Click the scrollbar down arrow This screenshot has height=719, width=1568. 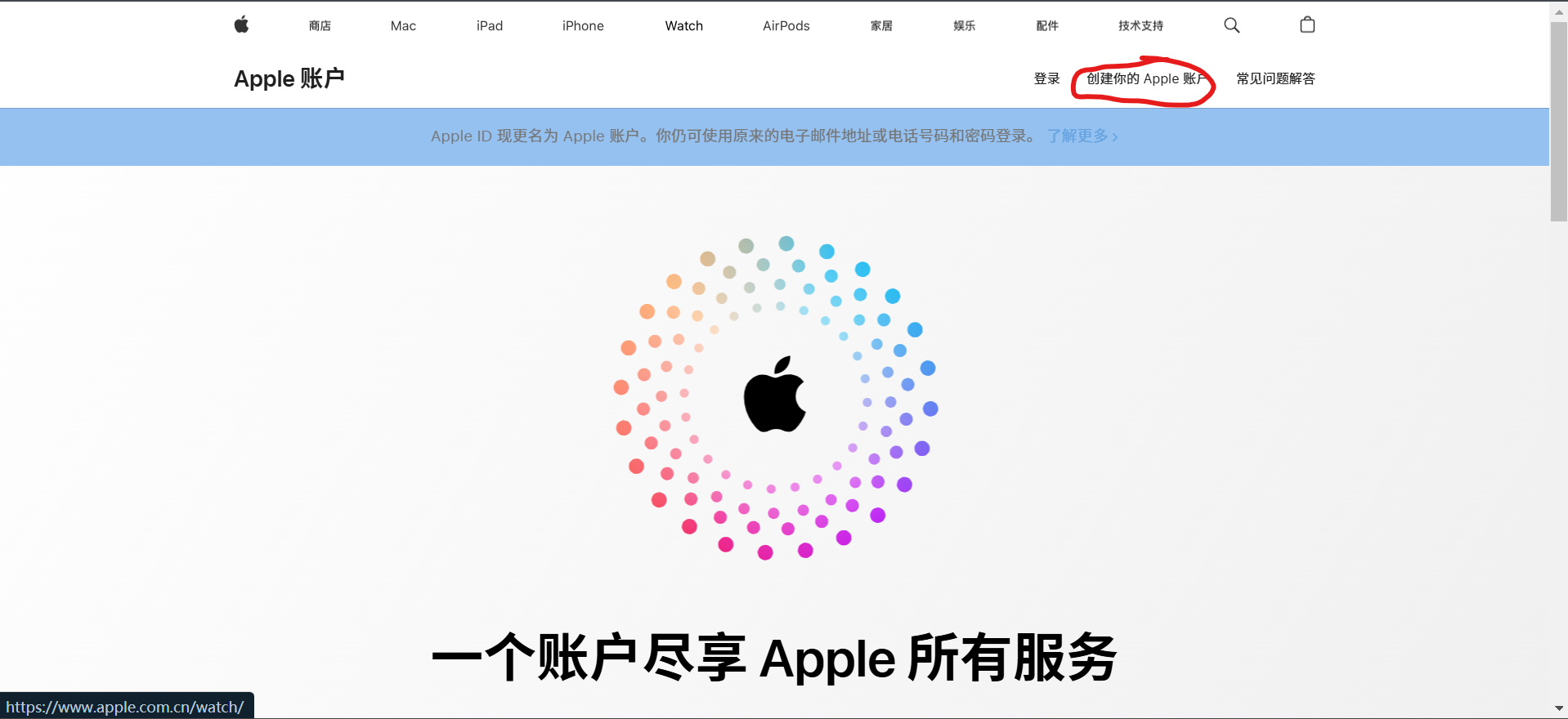1558,708
